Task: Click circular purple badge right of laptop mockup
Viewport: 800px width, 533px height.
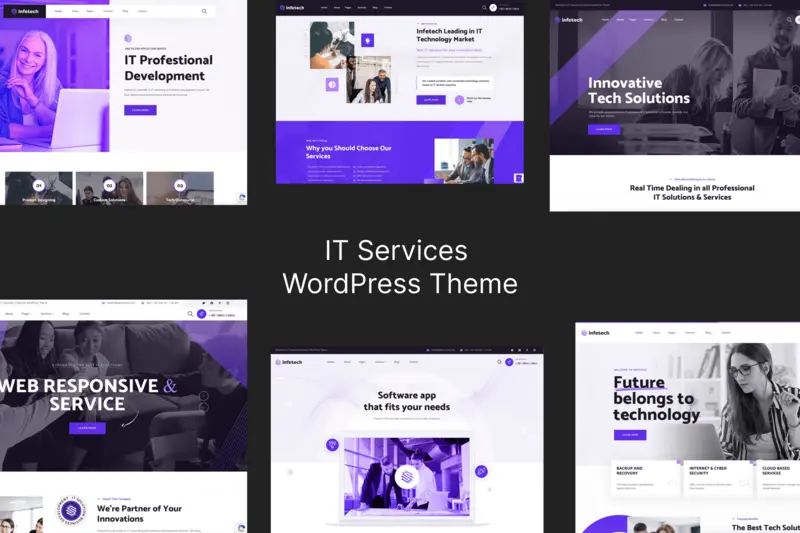Action: pos(481,471)
